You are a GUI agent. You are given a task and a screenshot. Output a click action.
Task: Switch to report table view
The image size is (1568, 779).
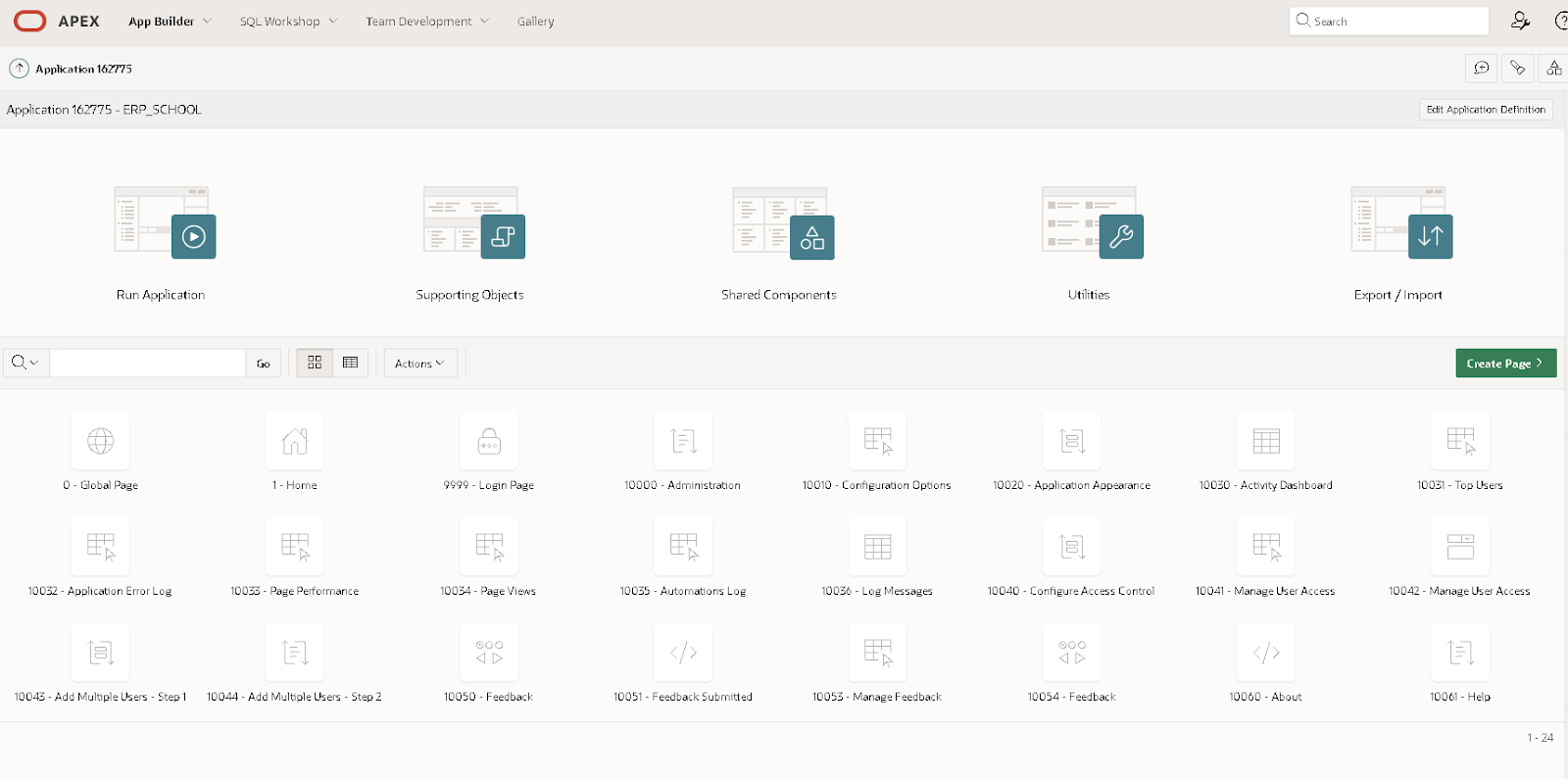pos(350,363)
